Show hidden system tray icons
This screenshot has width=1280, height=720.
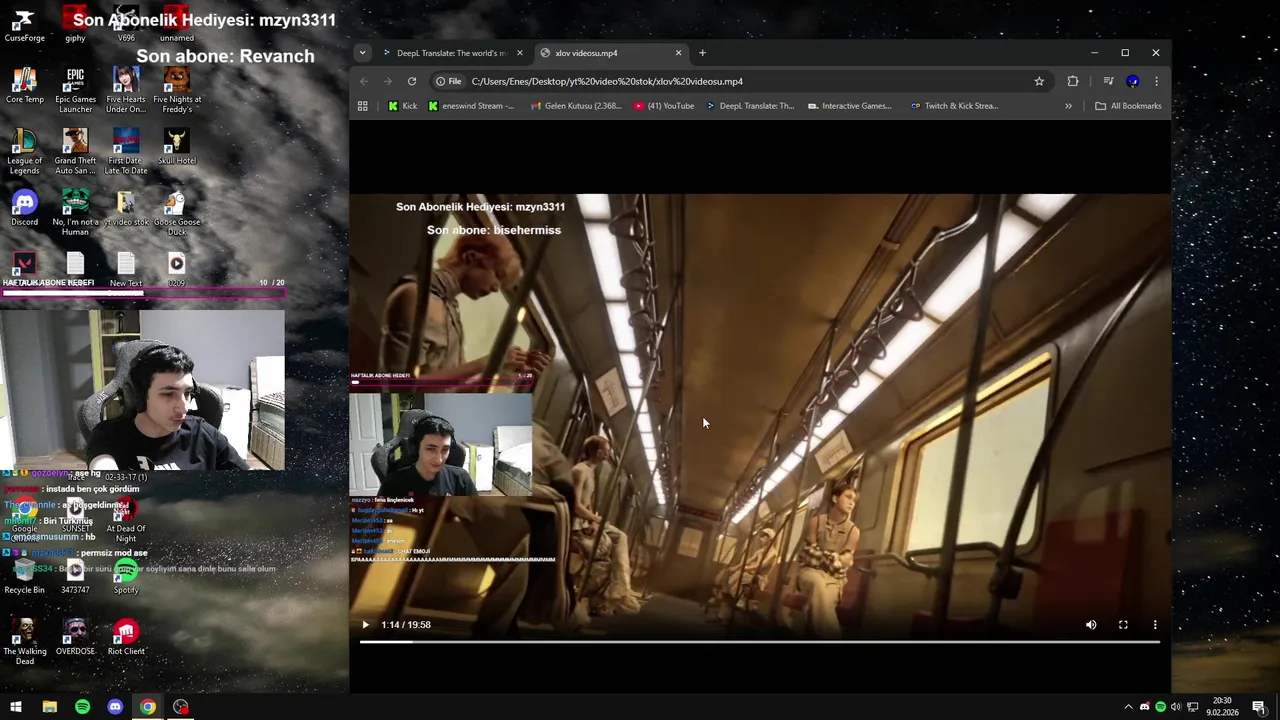[x=1129, y=707]
